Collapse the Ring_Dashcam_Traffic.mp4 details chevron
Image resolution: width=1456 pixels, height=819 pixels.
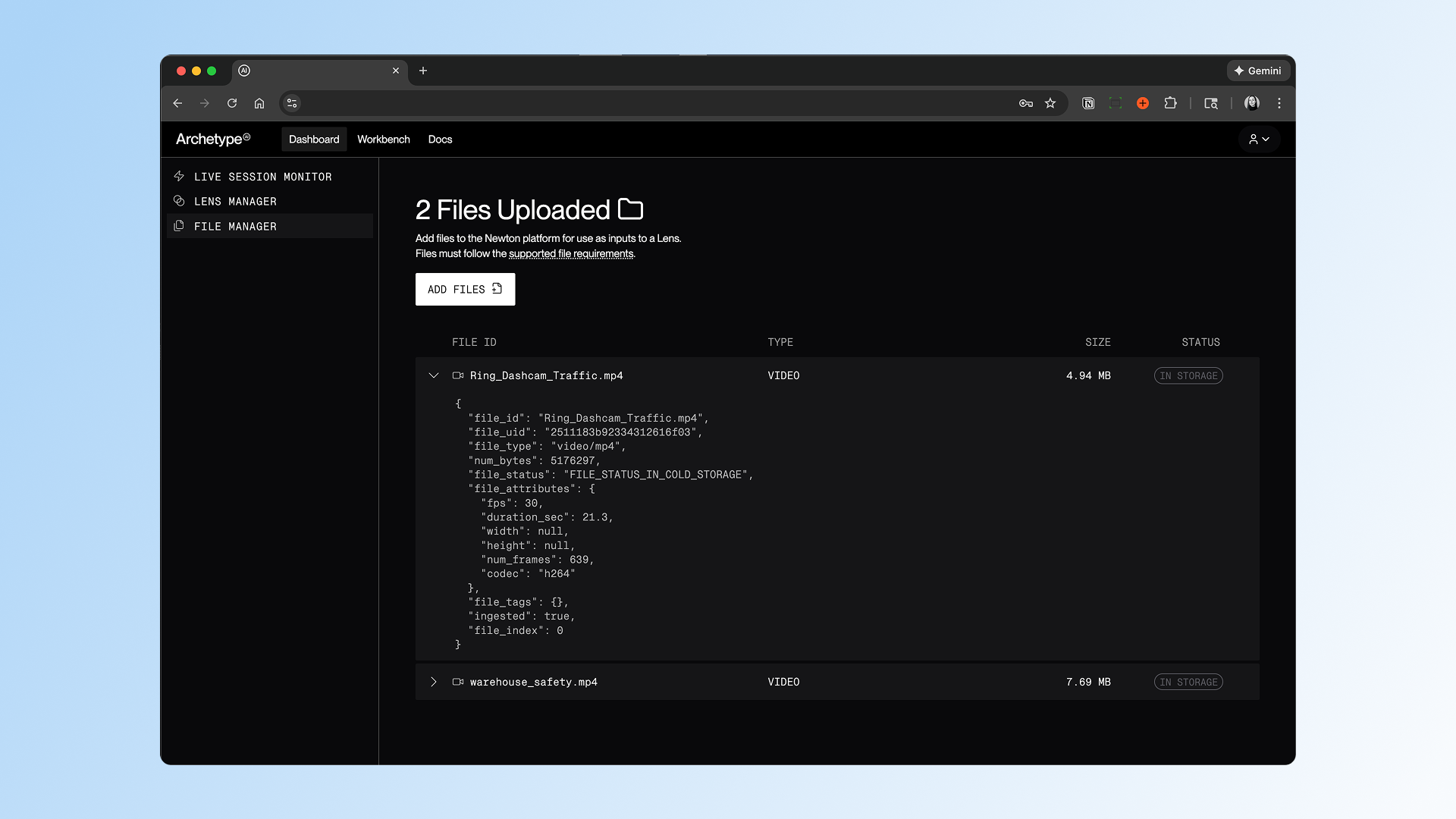pyautogui.click(x=434, y=375)
